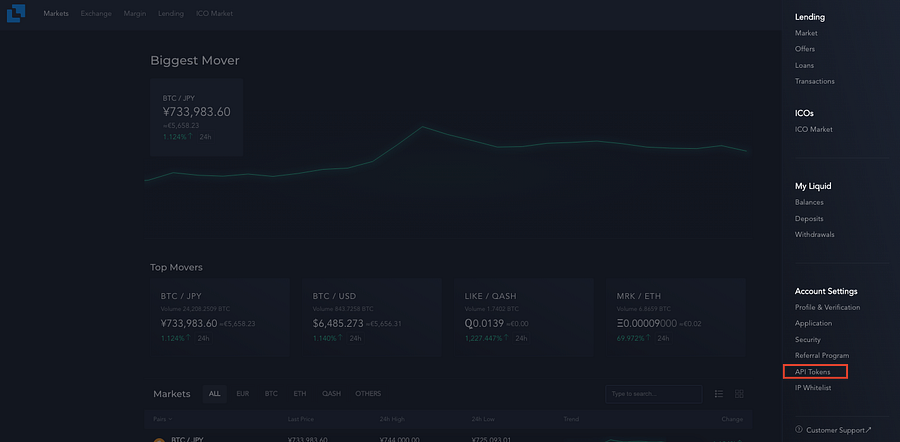
Task: Expand the Pairs column sort arrow
Action: pyautogui.click(x=170, y=420)
